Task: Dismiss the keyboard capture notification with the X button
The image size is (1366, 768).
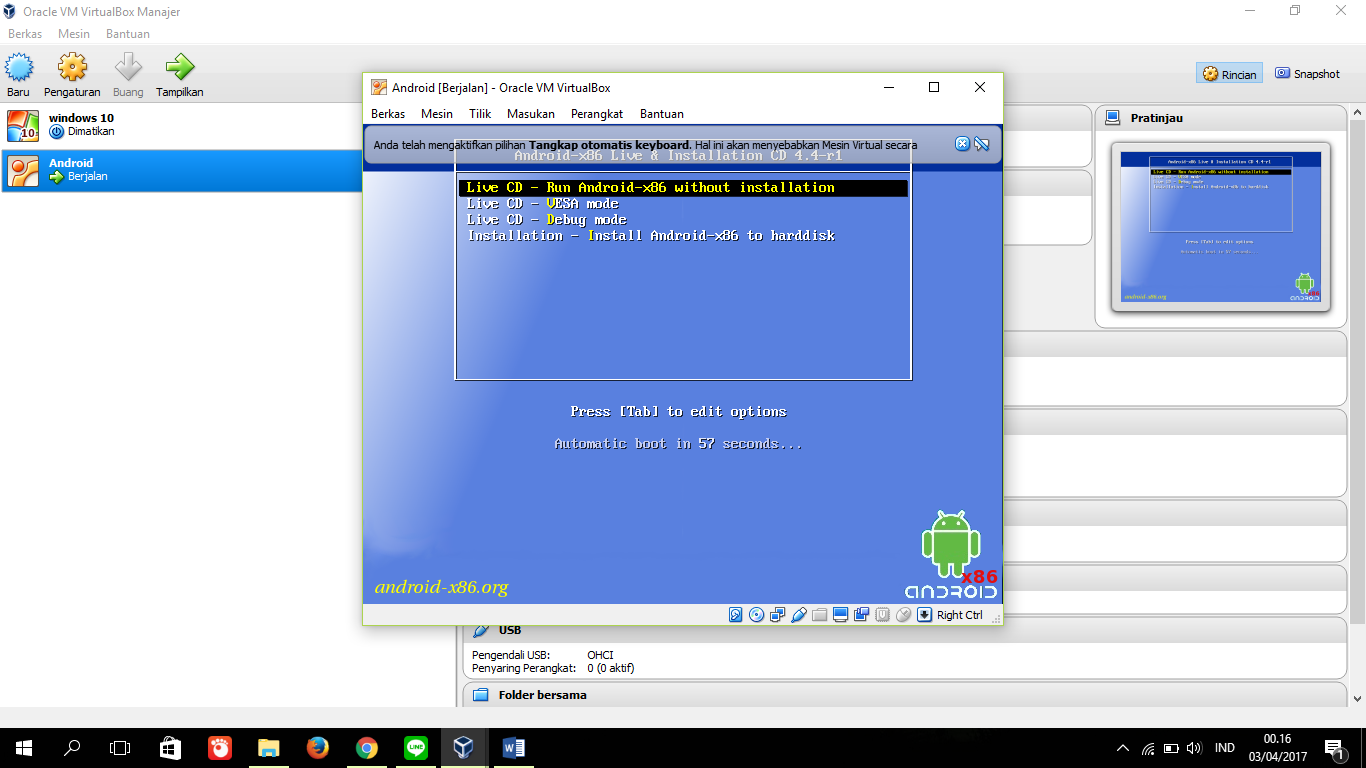Action: coord(962,143)
